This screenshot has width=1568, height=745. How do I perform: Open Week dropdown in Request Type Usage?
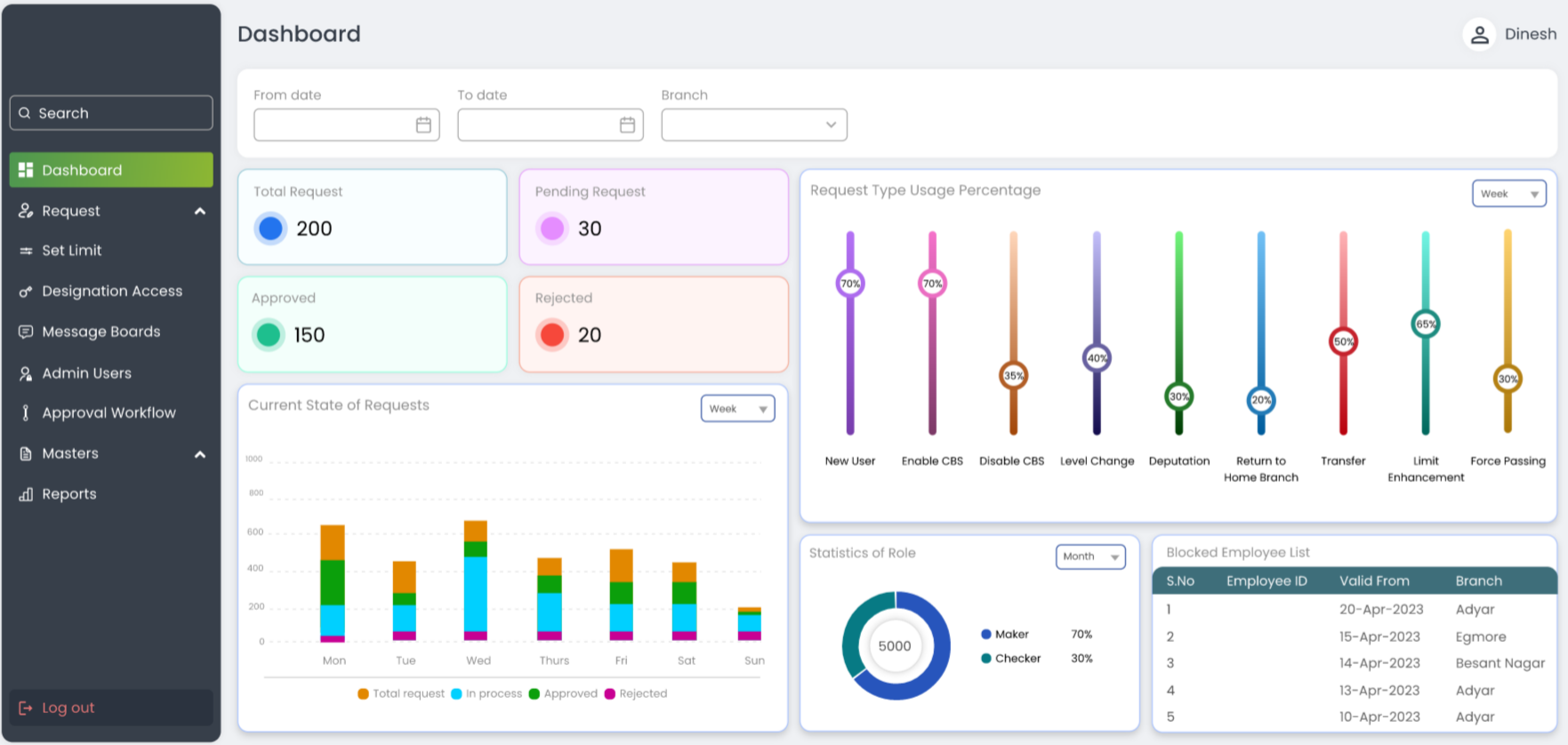coord(1508,194)
